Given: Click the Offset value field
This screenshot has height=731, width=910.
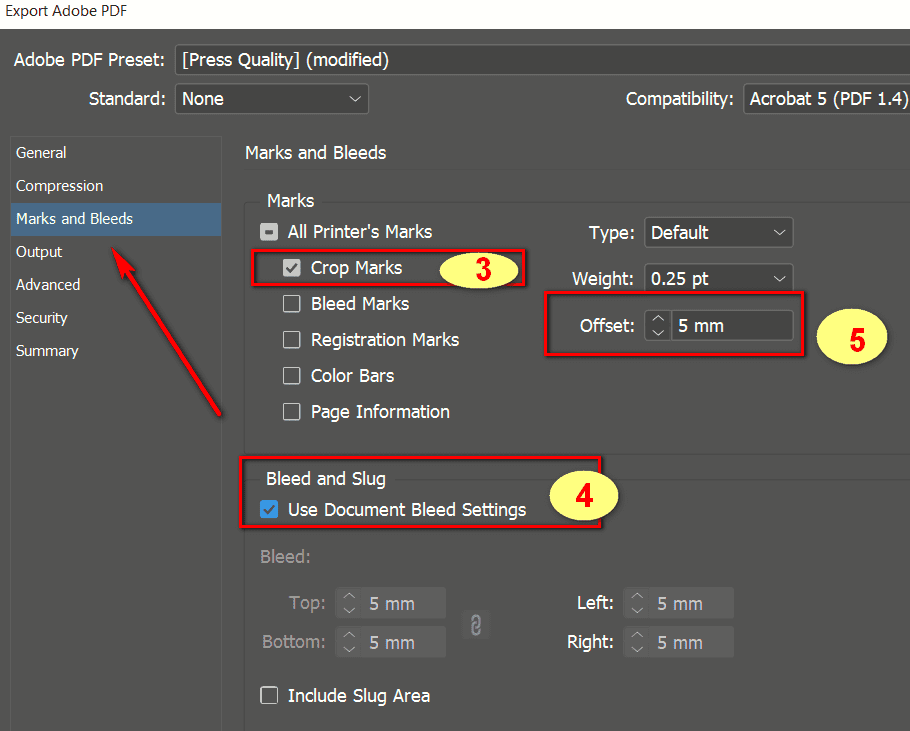Looking at the screenshot, I should pos(730,326).
